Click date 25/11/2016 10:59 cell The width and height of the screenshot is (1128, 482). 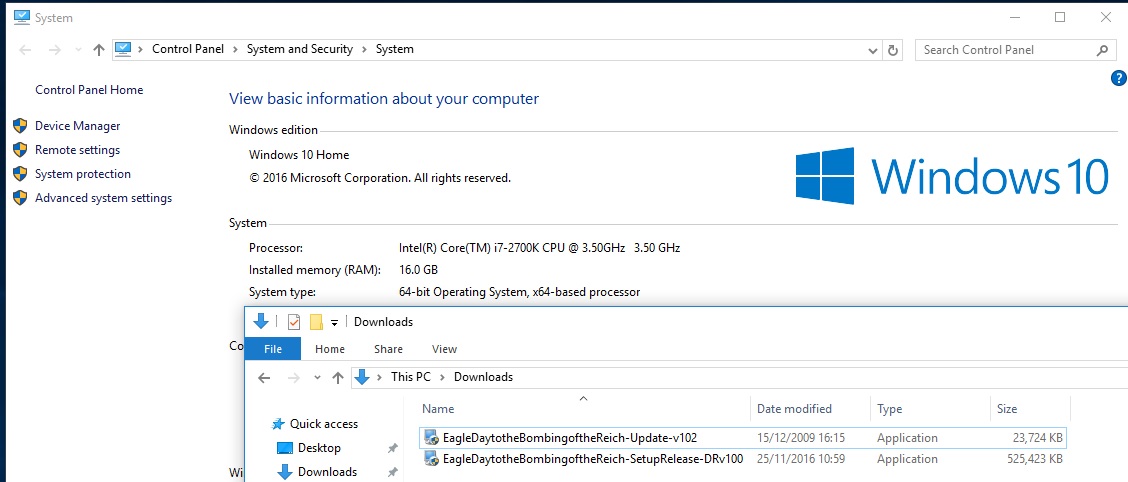point(801,459)
